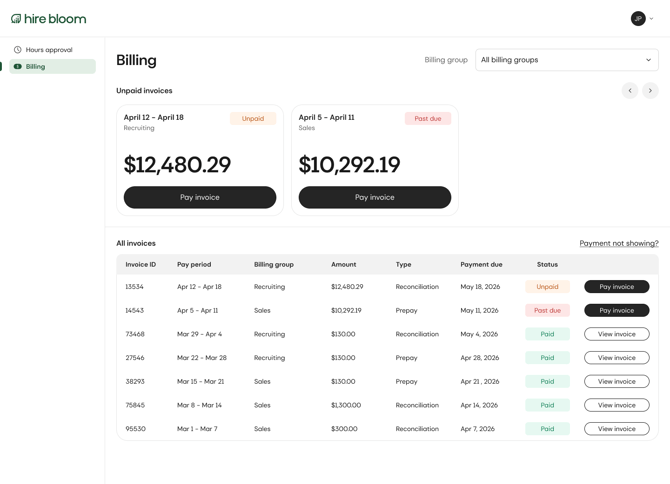The image size is (670, 484).
Task: Click the Type column header
Action: point(403,264)
